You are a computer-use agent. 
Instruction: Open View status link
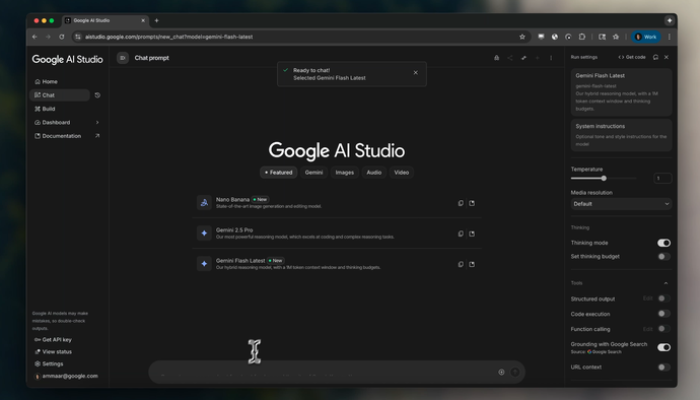point(53,352)
